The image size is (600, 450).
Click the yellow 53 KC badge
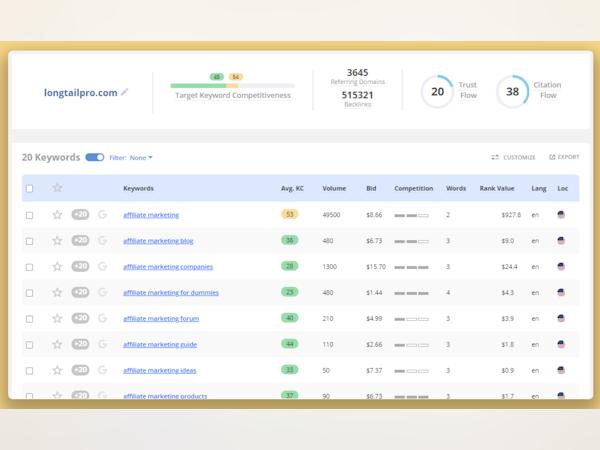(290, 214)
